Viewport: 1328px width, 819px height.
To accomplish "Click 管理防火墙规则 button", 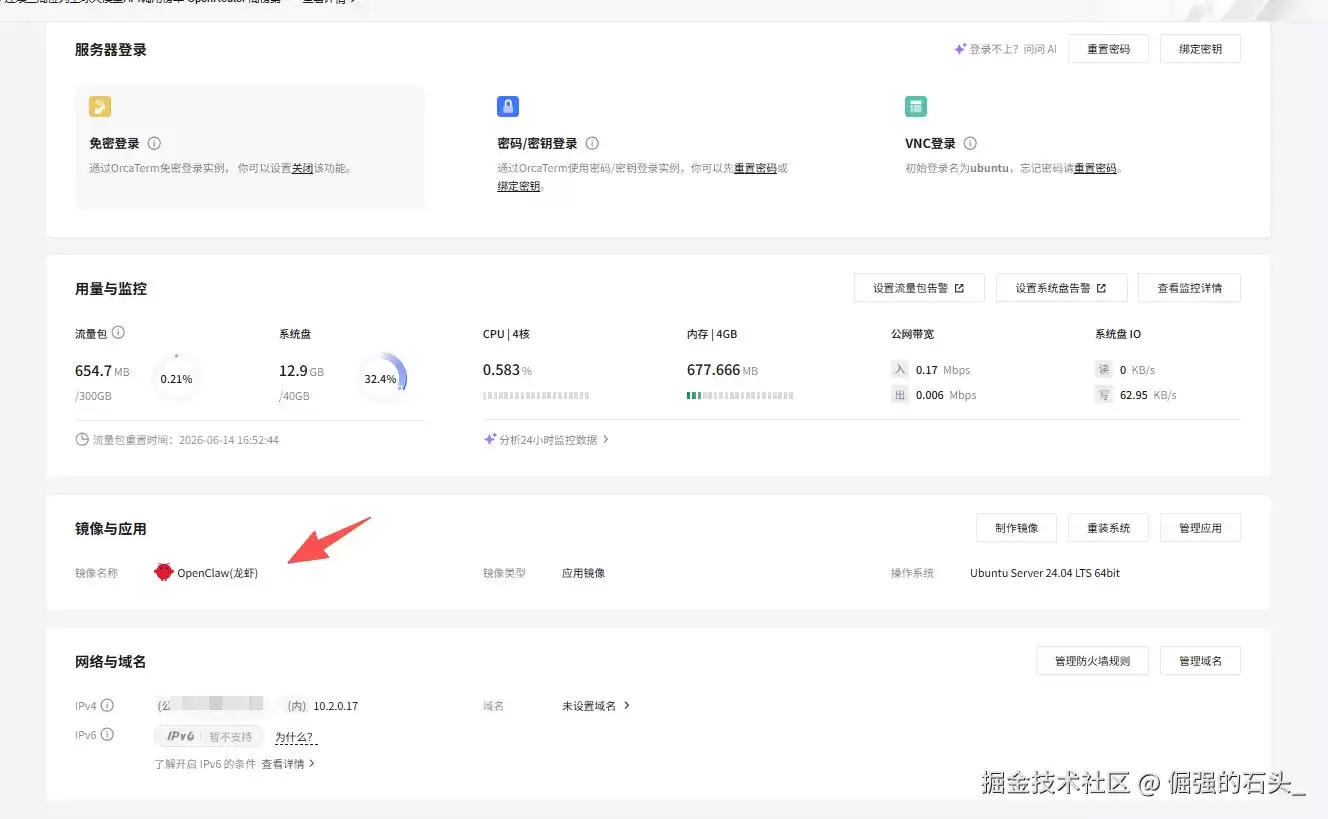I will tap(1092, 661).
